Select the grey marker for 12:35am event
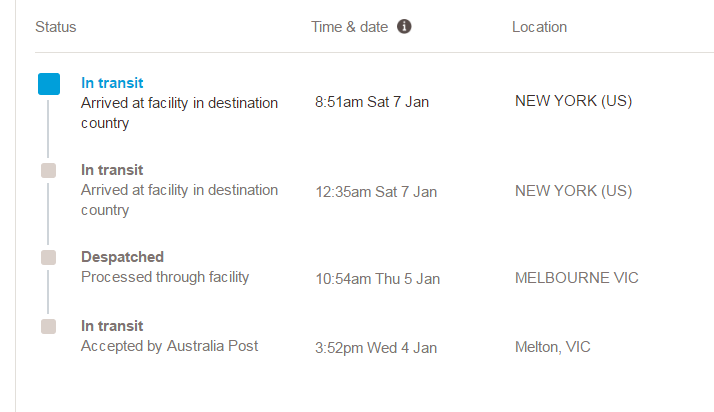 (48, 171)
